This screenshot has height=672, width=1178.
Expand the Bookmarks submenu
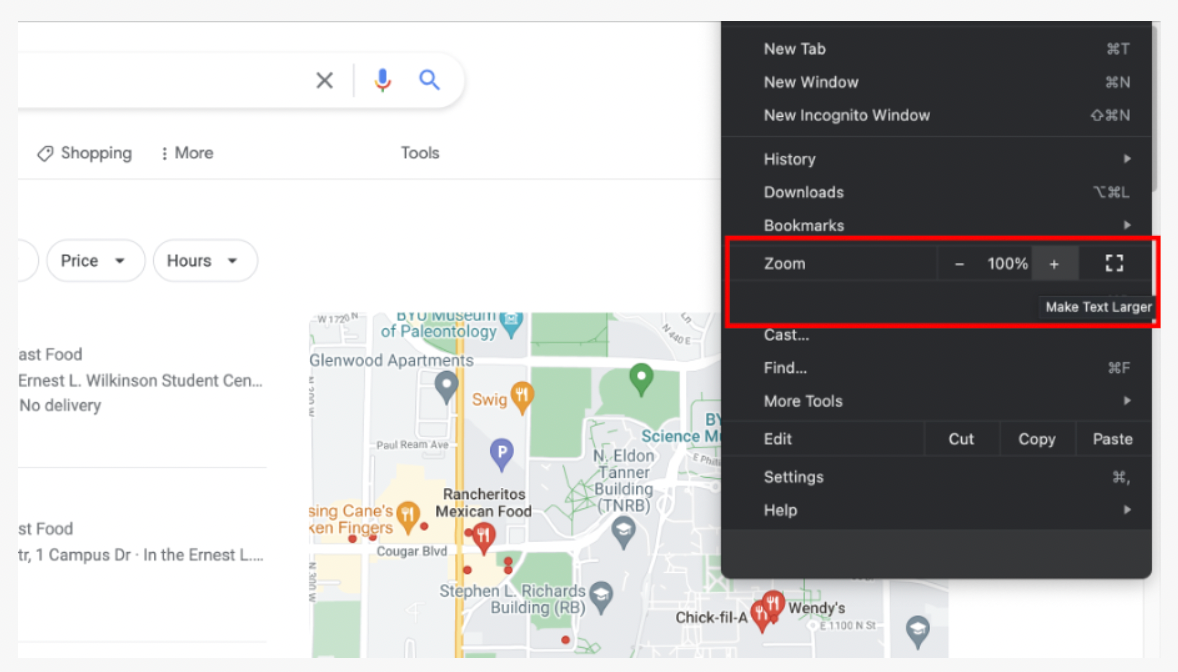[x=936, y=225]
